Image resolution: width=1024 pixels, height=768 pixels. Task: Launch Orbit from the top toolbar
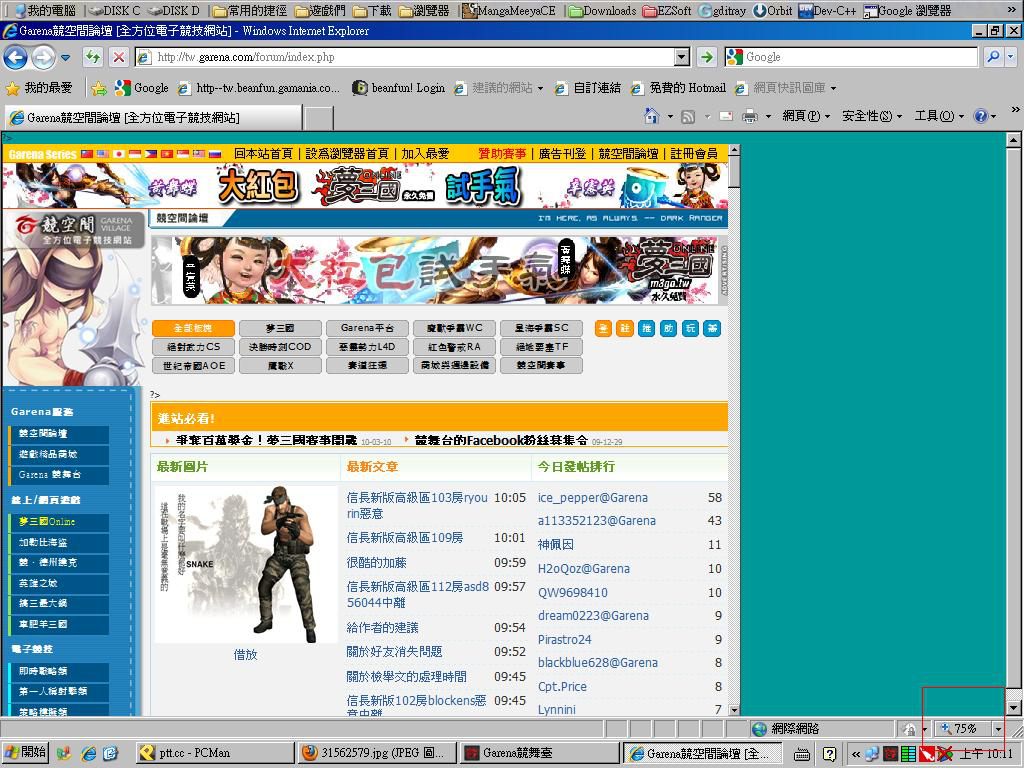(x=773, y=10)
